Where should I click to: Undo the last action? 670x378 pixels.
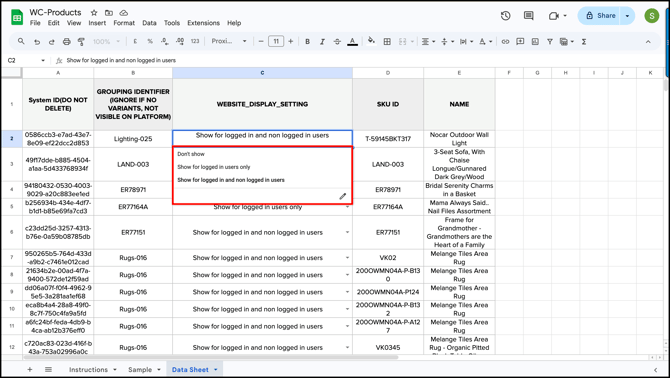pos(37,41)
